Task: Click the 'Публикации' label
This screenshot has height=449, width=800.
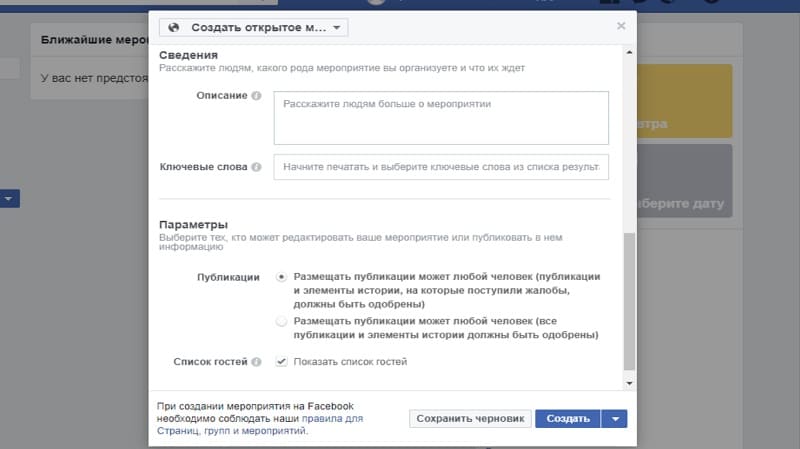Action: (228, 277)
